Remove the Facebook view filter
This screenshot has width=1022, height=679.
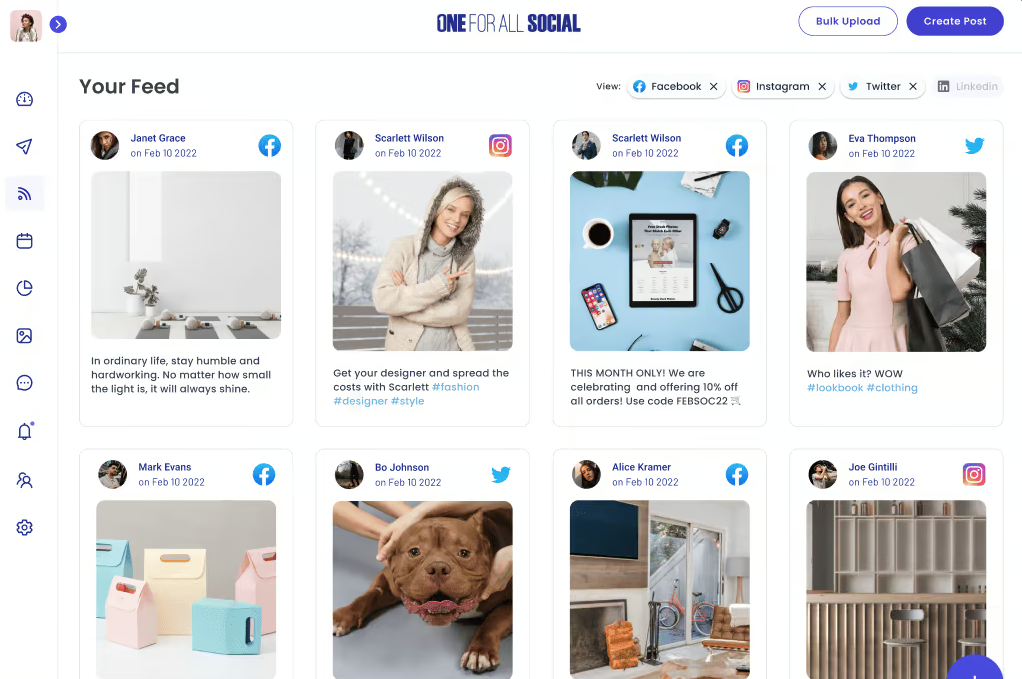point(714,87)
